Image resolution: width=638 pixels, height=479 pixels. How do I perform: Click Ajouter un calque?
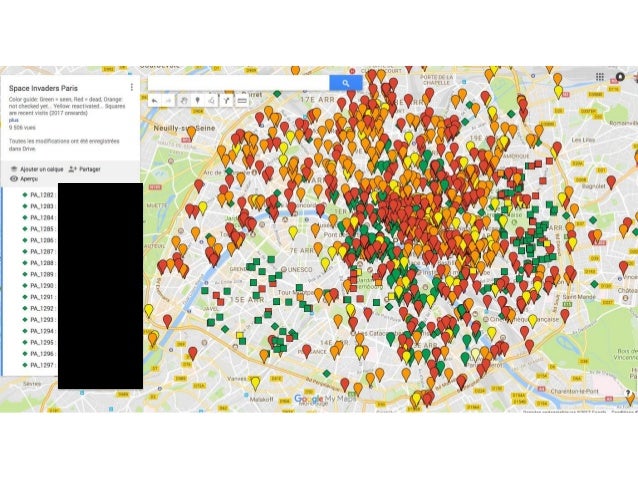point(37,169)
